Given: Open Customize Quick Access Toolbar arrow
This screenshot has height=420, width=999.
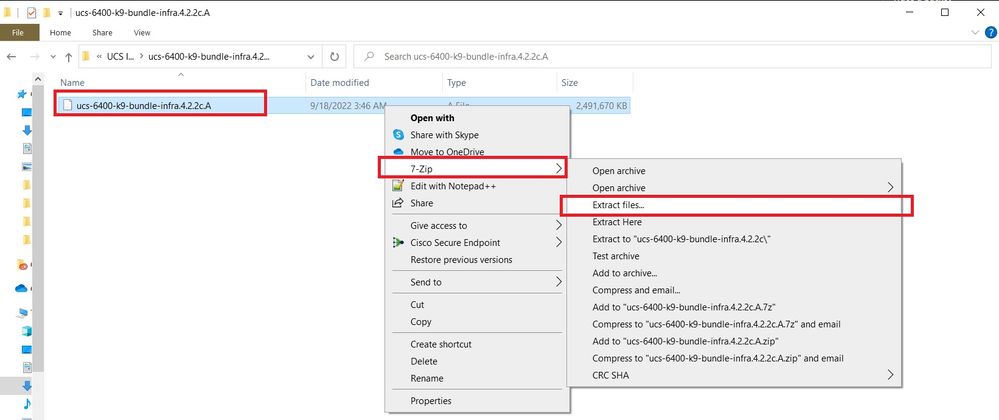Looking at the screenshot, I should pos(60,13).
